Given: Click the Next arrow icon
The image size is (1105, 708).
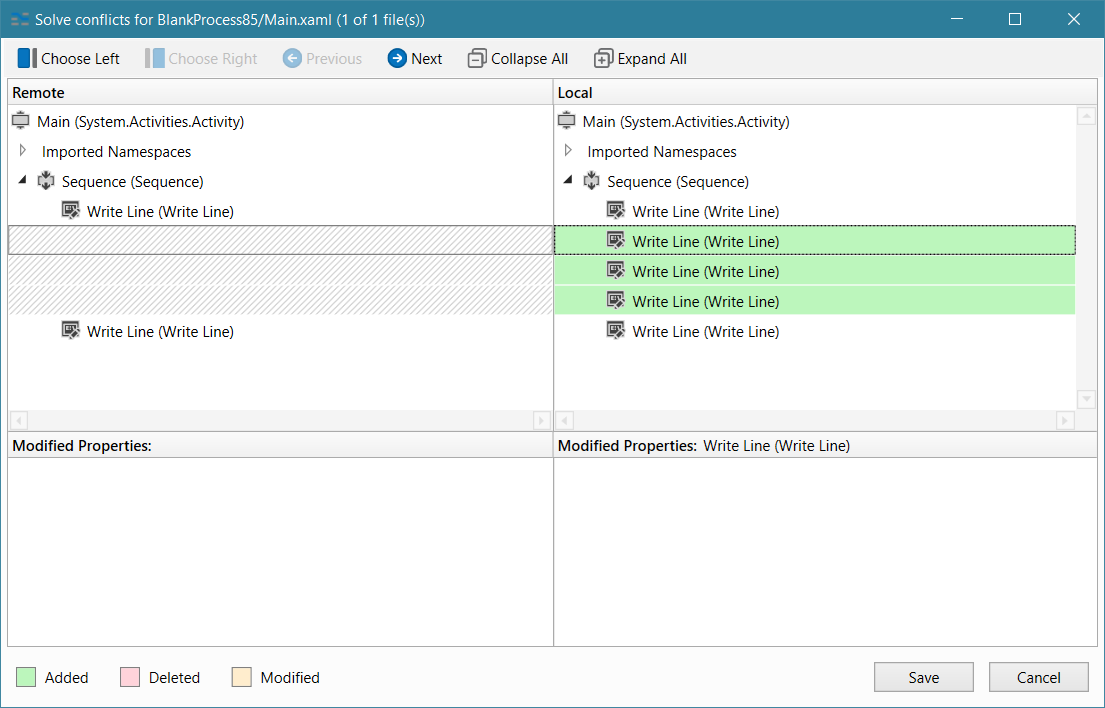Looking at the screenshot, I should pyautogui.click(x=397, y=58).
